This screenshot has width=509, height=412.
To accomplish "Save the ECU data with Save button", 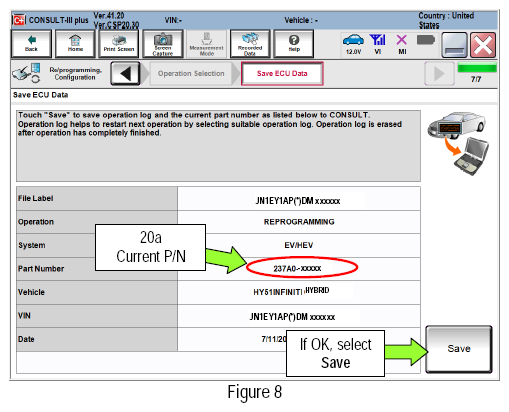I will pos(459,349).
